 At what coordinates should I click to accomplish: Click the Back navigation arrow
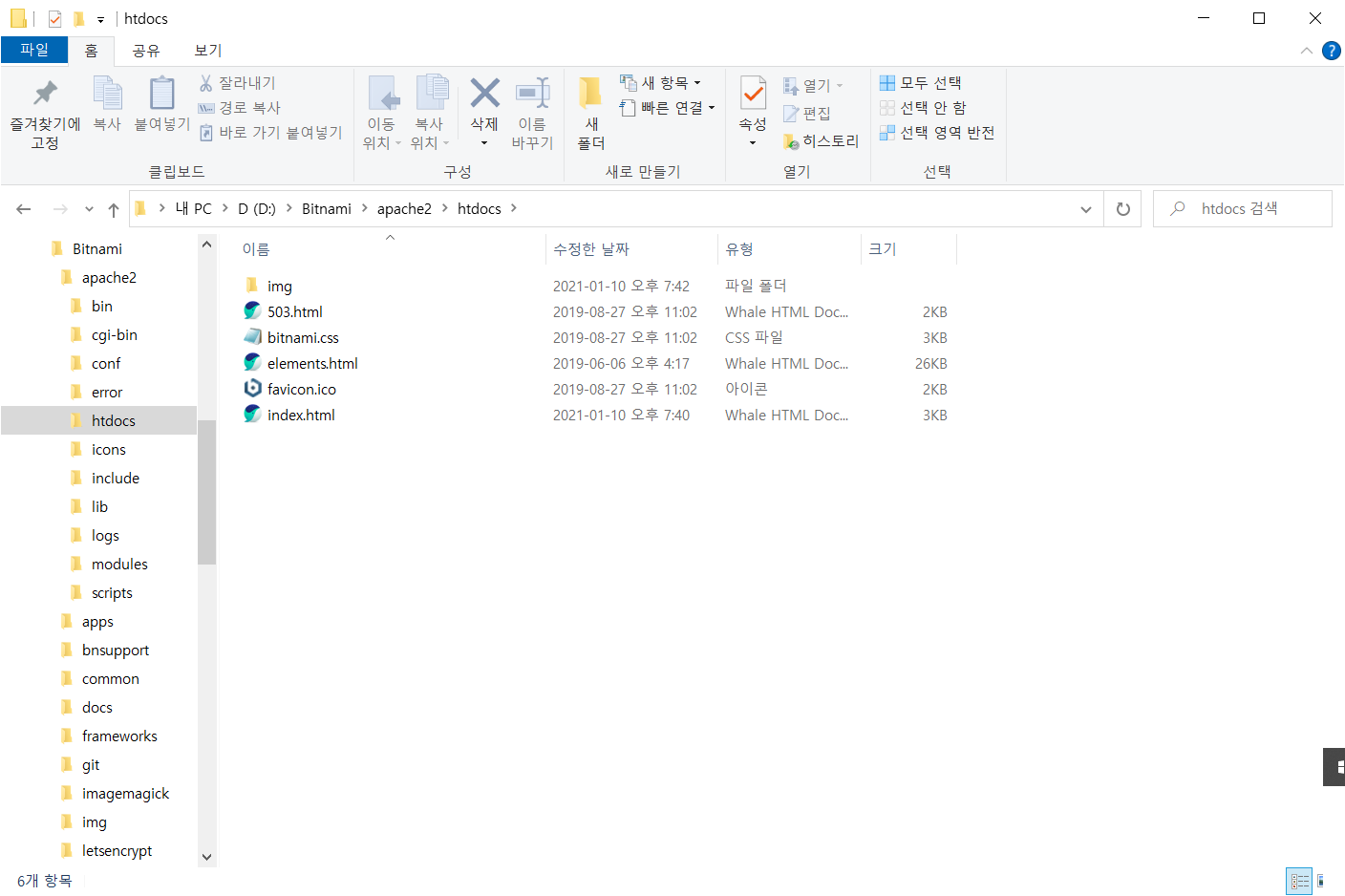coord(24,209)
